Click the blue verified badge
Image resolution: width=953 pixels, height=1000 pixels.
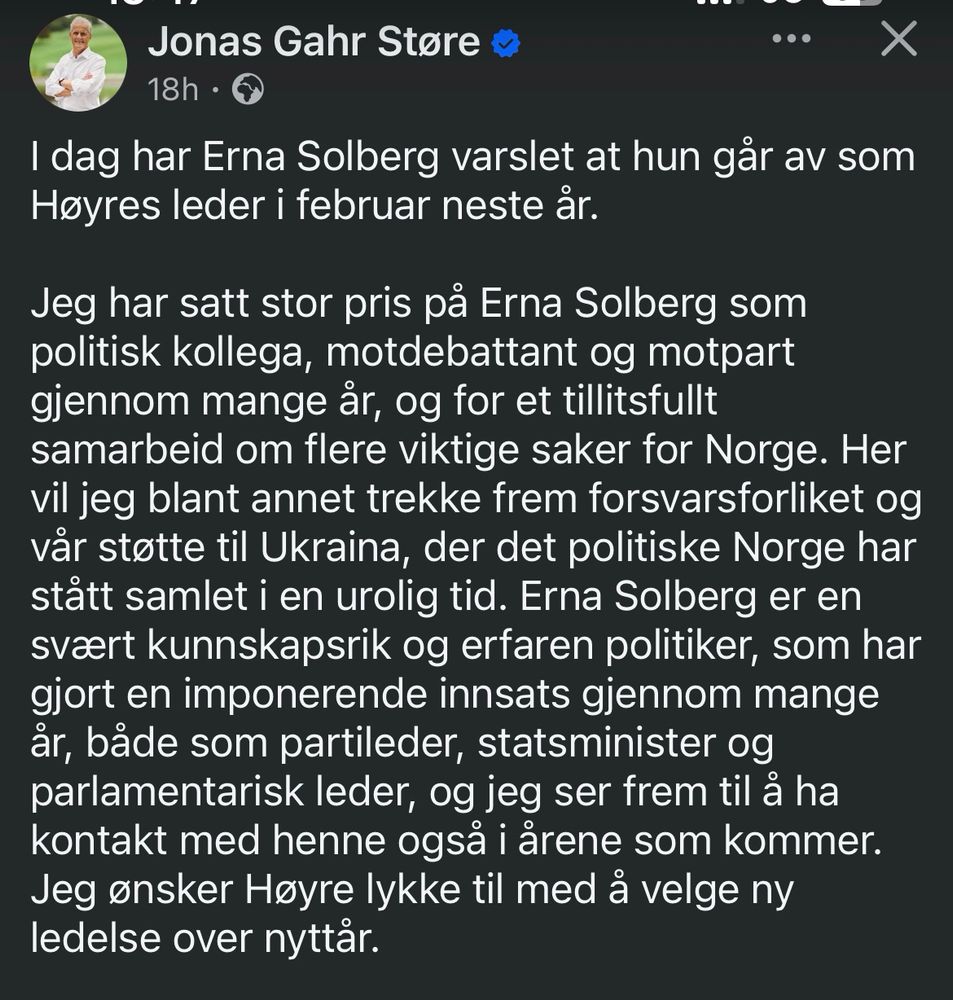pyautogui.click(x=506, y=43)
